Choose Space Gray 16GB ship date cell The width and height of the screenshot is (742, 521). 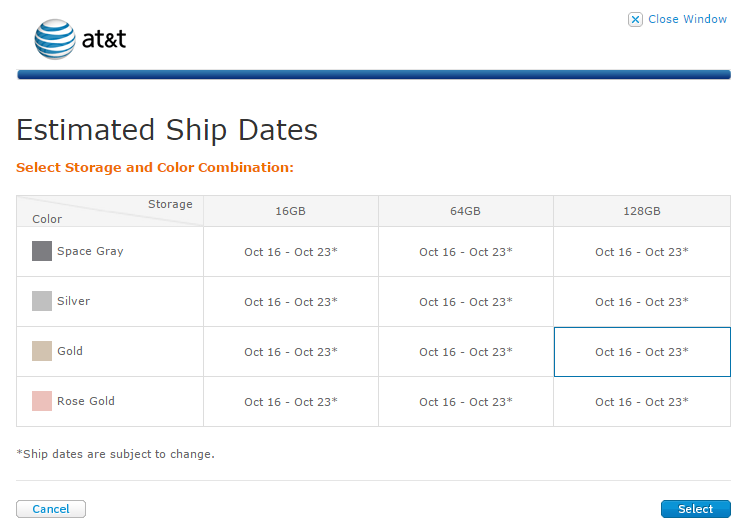(x=291, y=252)
